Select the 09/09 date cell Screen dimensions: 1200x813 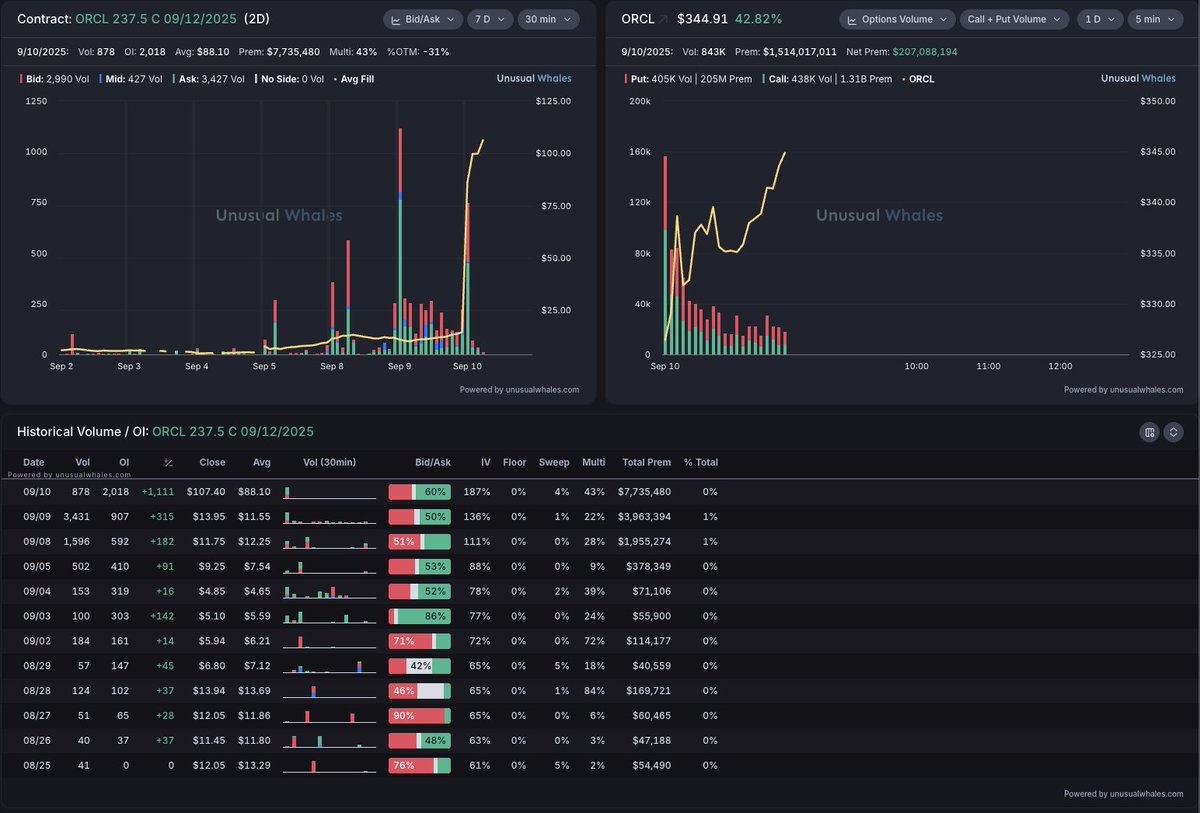(x=34, y=517)
